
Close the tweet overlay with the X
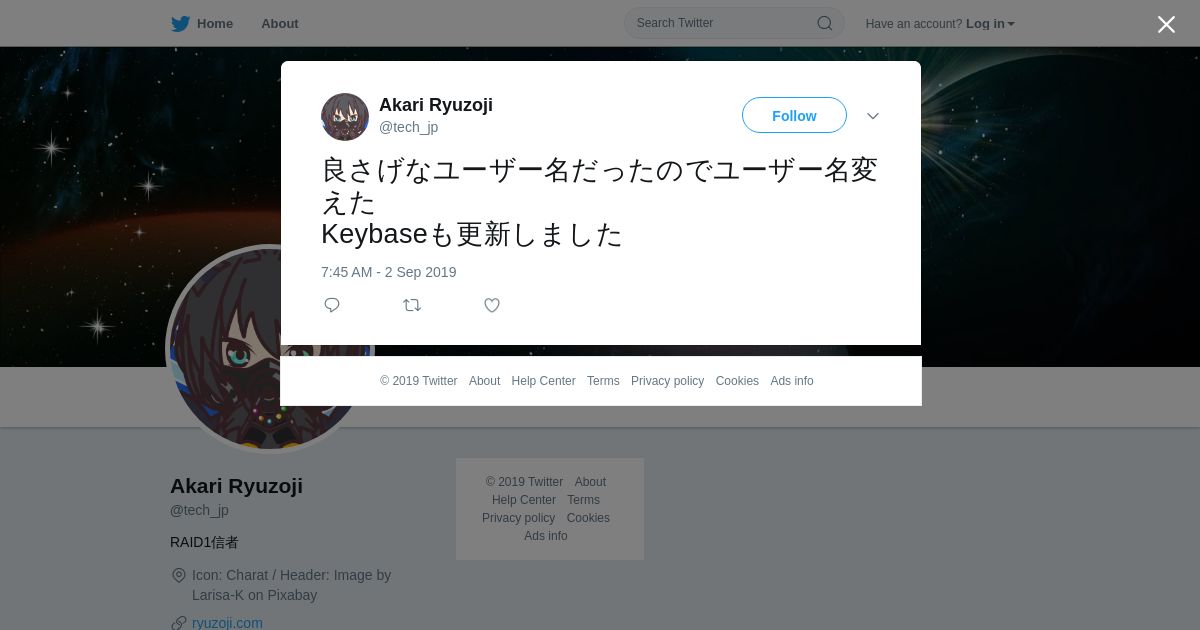1166,24
